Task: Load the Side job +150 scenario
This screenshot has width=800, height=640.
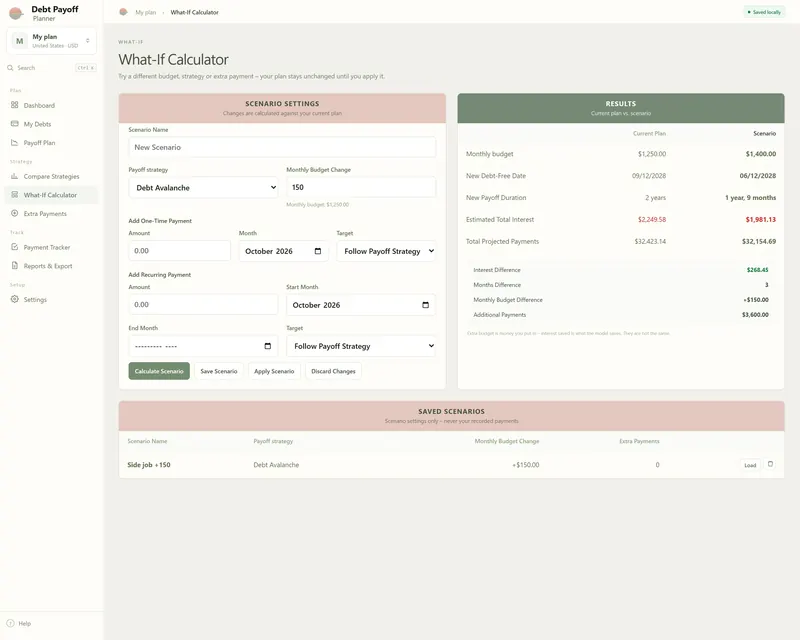Action: pyautogui.click(x=750, y=465)
